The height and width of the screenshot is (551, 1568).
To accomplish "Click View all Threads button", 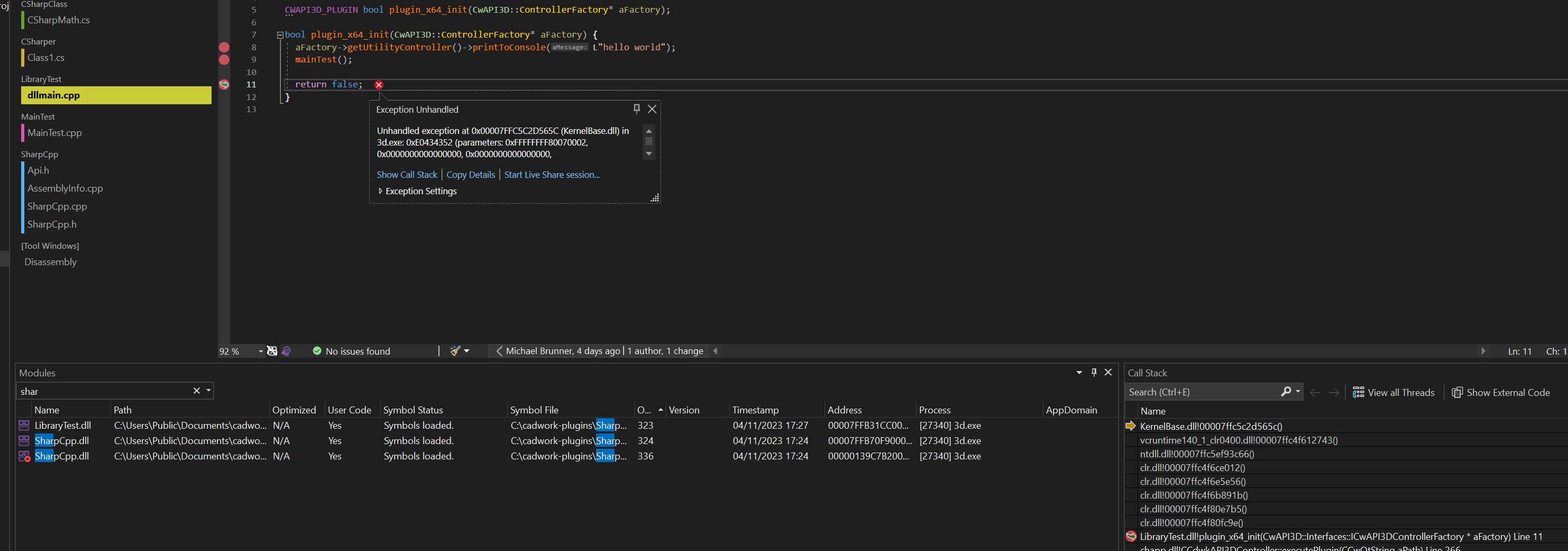I will pos(1393,393).
